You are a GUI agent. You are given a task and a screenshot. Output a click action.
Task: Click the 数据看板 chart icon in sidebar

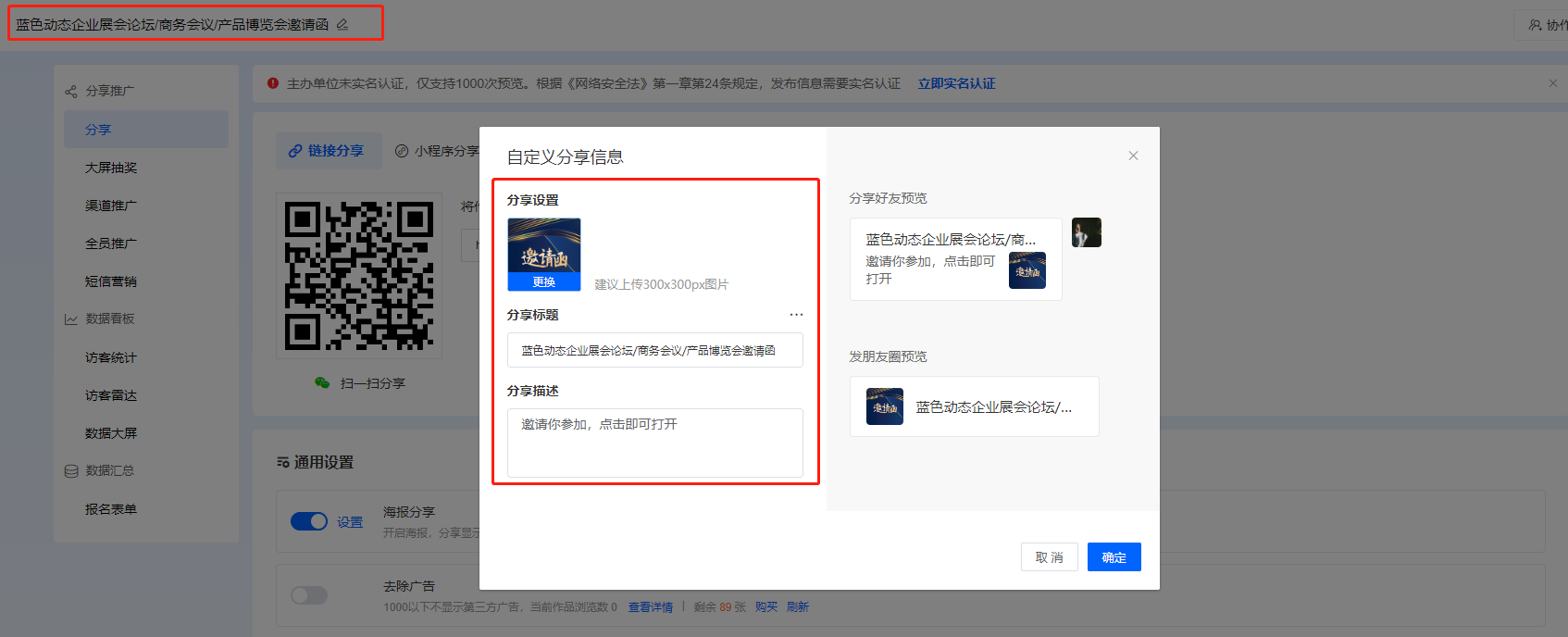(71, 318)
